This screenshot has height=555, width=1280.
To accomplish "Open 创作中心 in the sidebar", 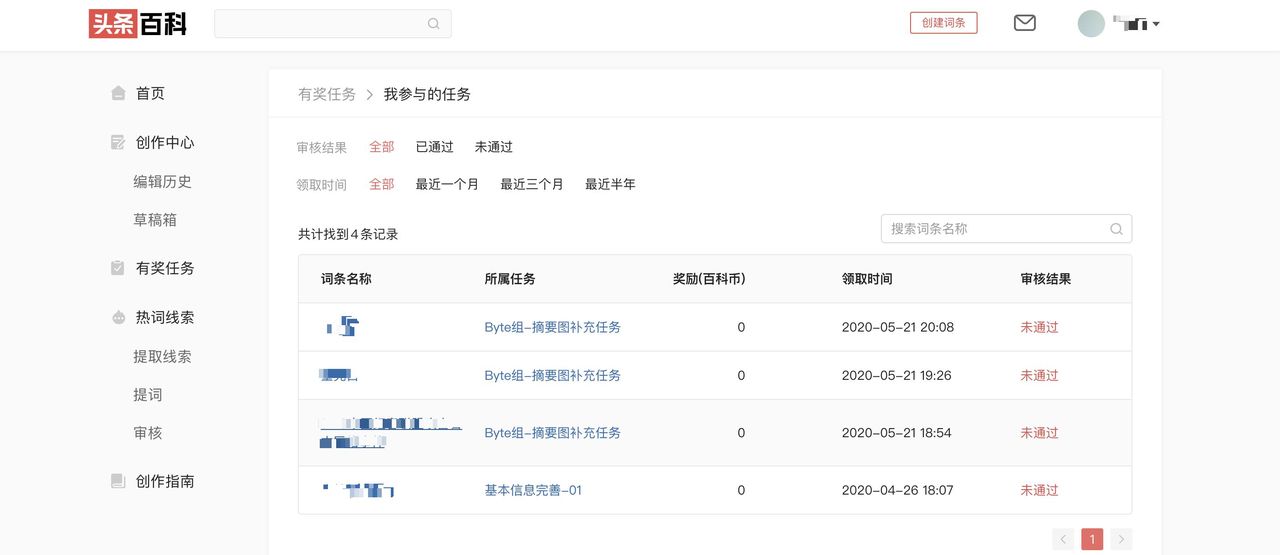I will [x=165, y=142].
